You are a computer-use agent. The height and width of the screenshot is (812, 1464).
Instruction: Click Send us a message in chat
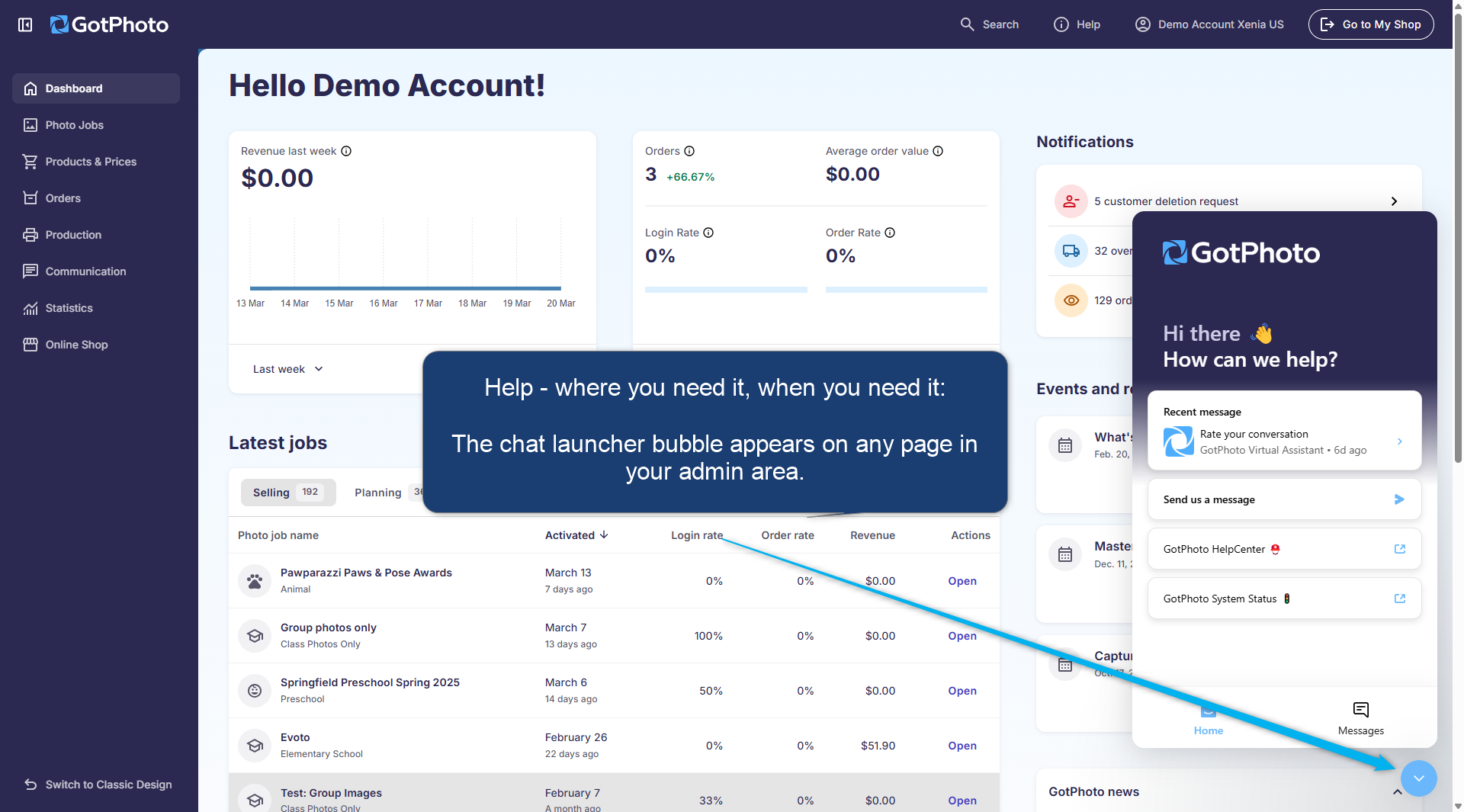[1284, 499]
